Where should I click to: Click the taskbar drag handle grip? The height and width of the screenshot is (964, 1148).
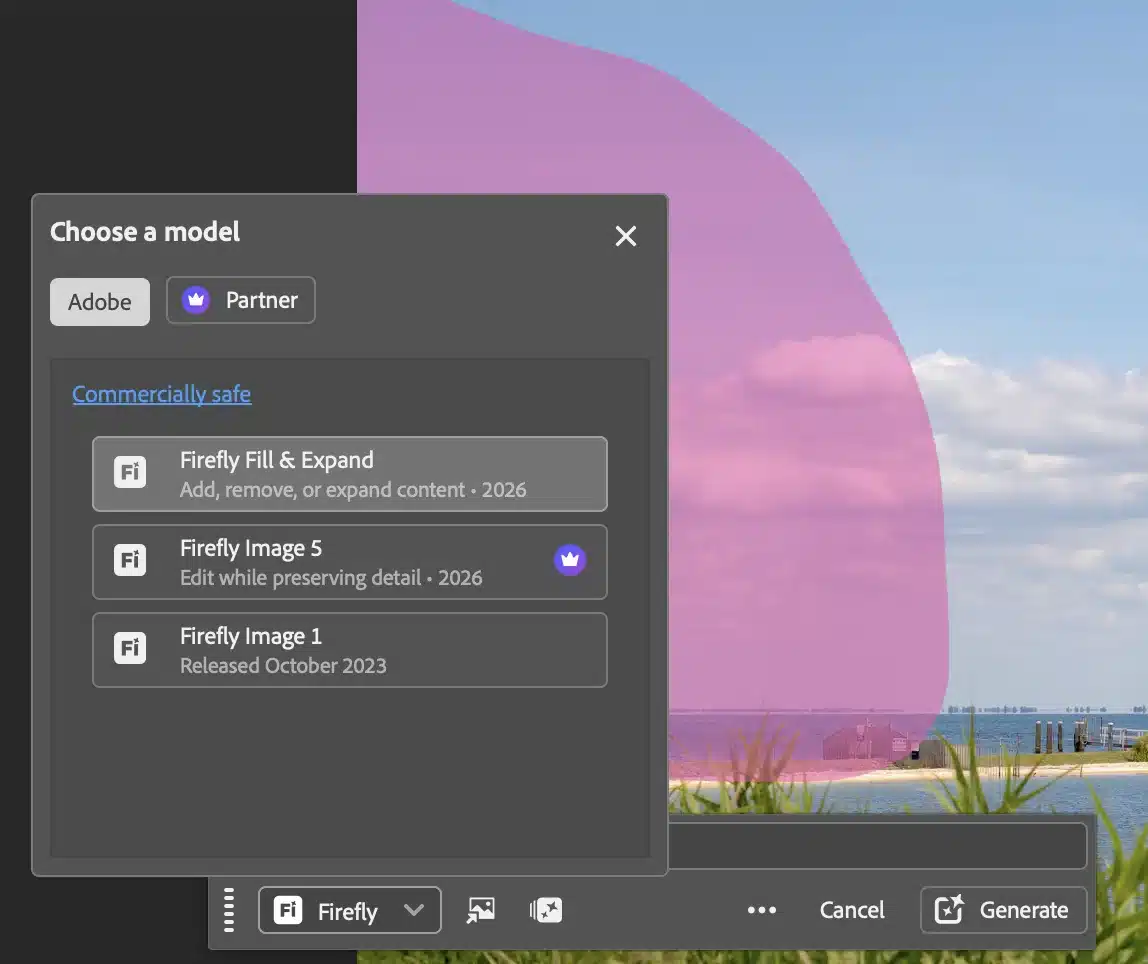pyautogui.click(x=229, y=910)
